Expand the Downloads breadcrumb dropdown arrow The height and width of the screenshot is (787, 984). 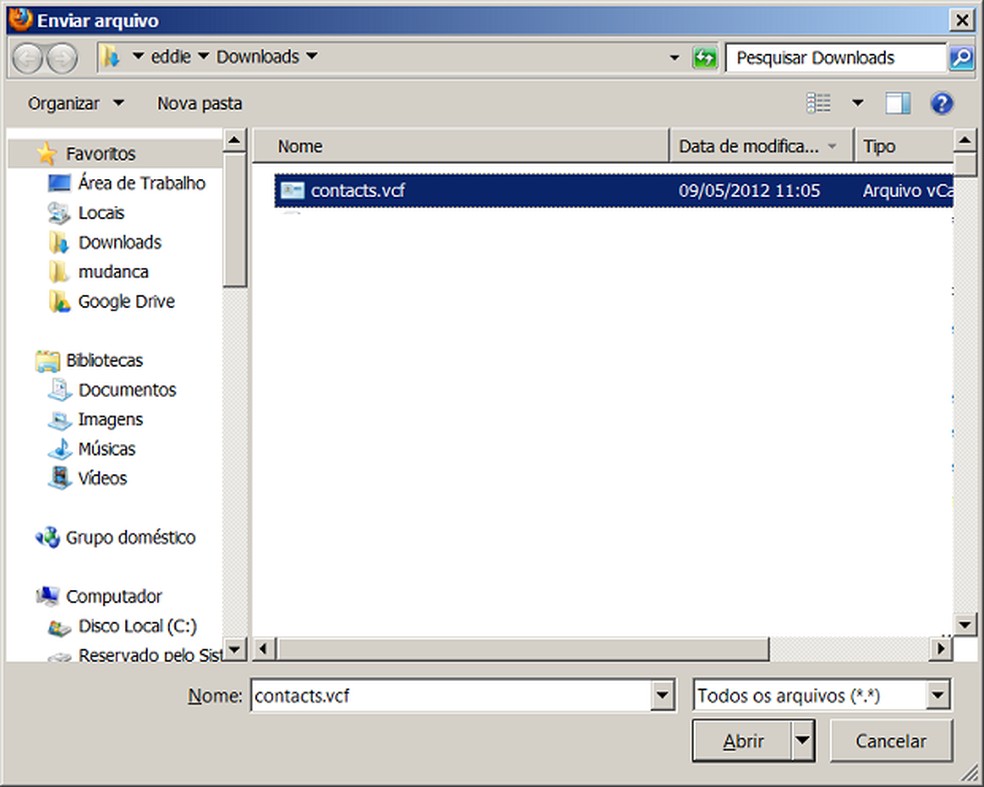(x=312, y=56)
